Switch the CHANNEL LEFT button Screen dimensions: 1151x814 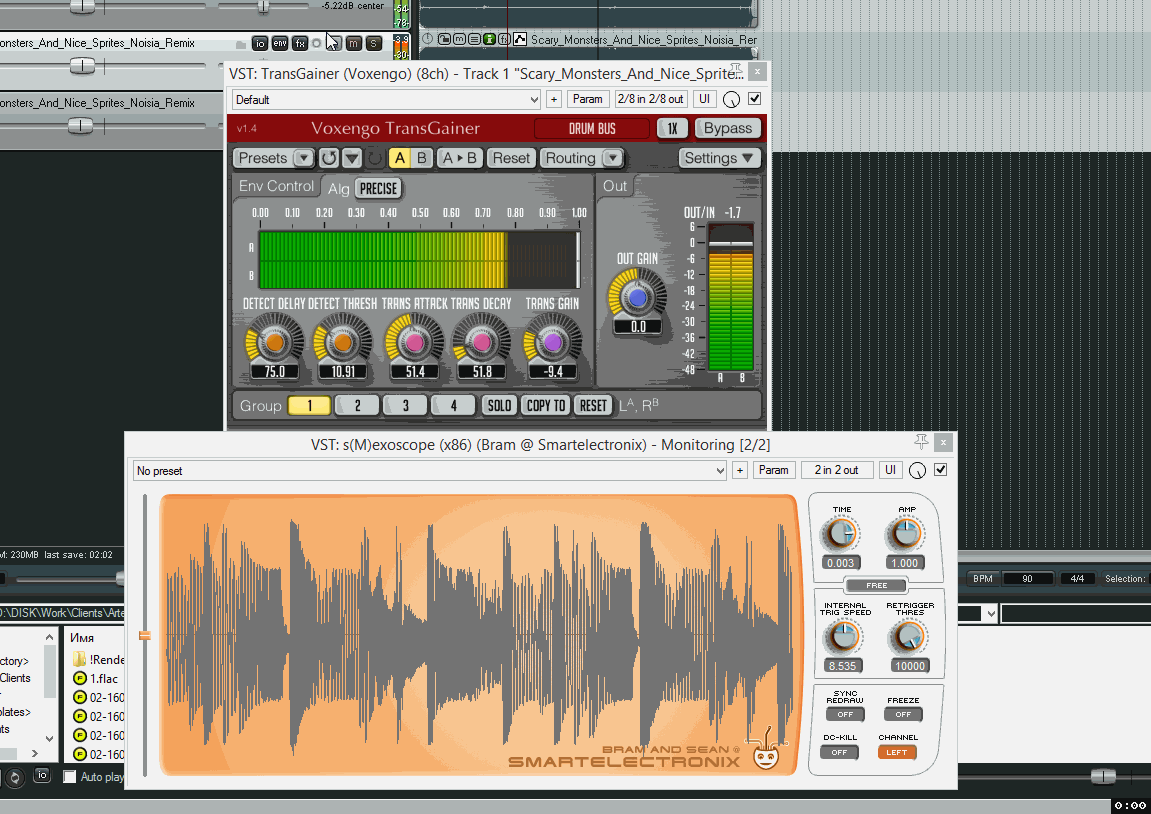coord(896,752)
